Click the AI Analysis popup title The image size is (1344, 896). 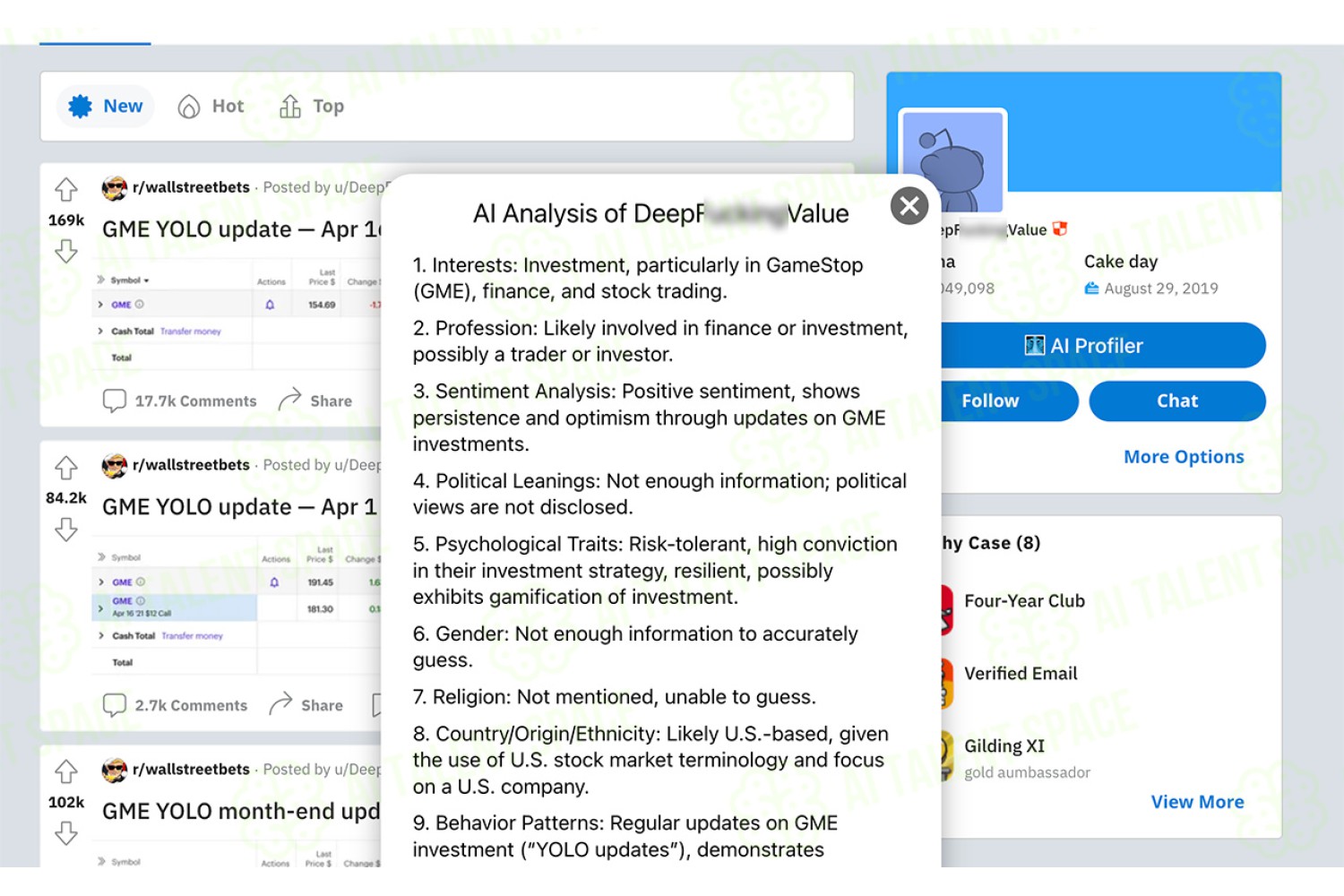(660, 214)
